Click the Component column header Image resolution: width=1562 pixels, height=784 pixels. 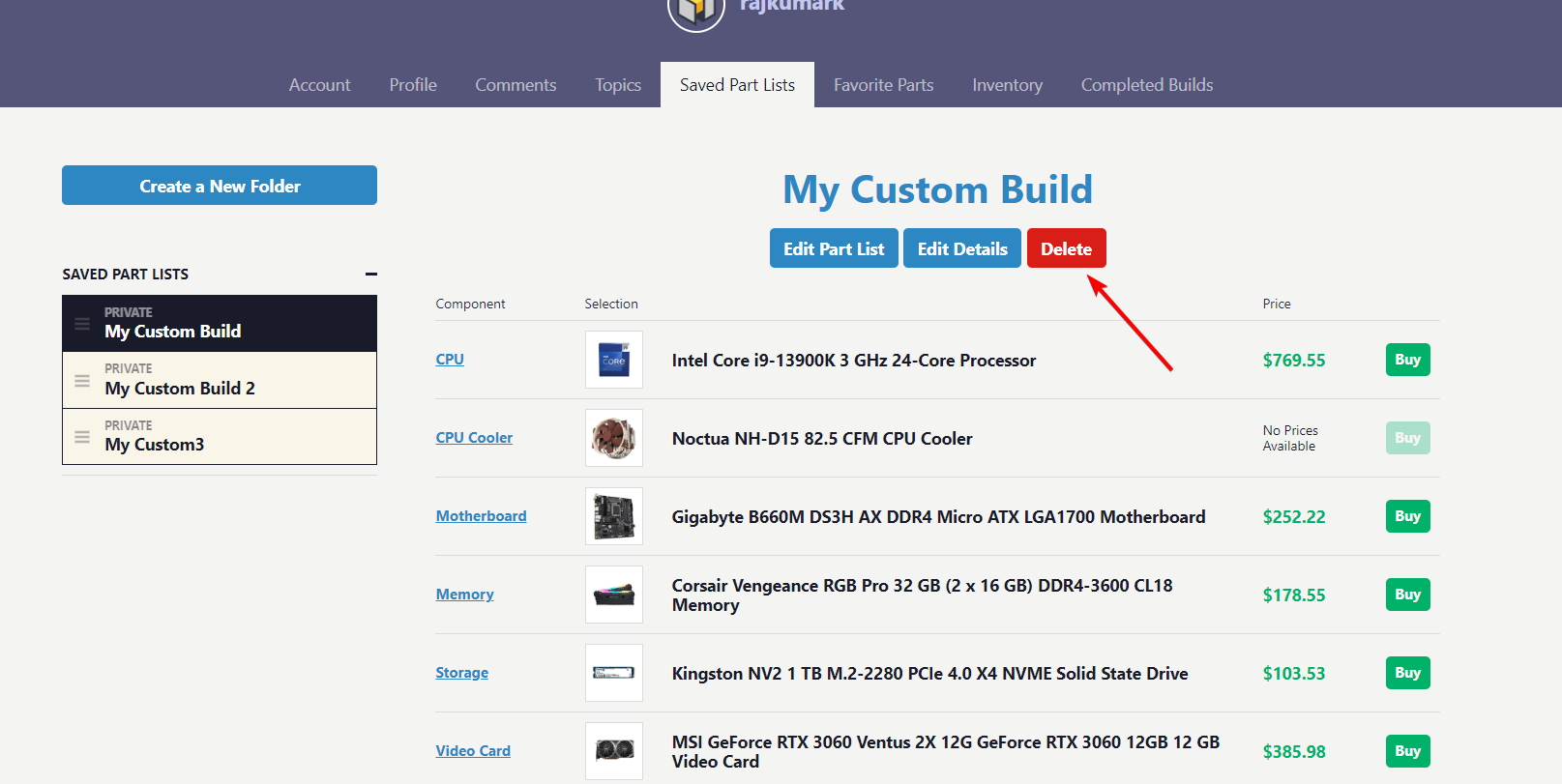click(470, 304)
